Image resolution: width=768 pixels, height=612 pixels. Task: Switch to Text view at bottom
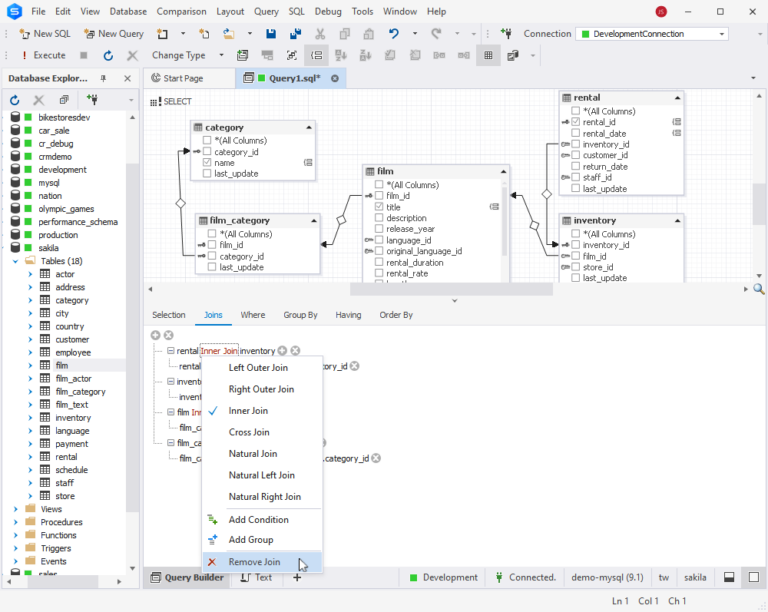click(257, 578)
